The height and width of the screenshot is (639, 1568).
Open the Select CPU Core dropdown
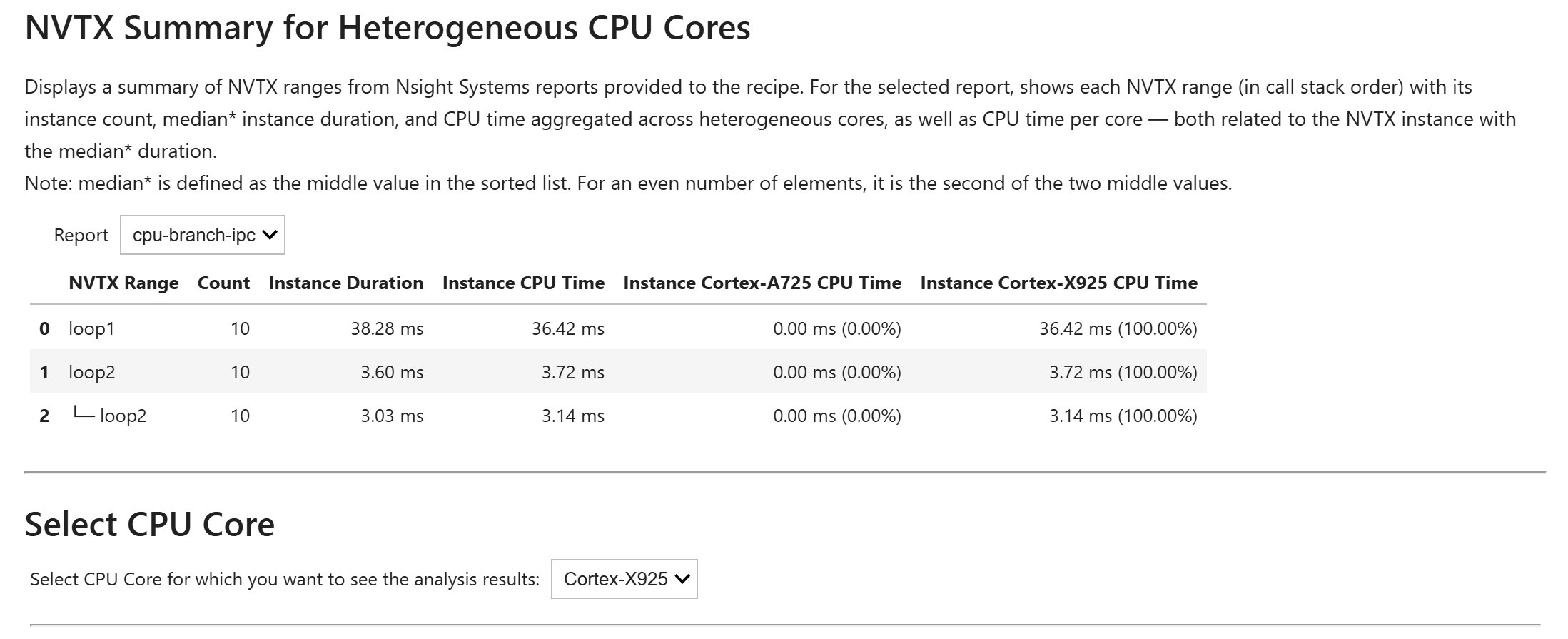pyautogui.click(x=624, y=579)
